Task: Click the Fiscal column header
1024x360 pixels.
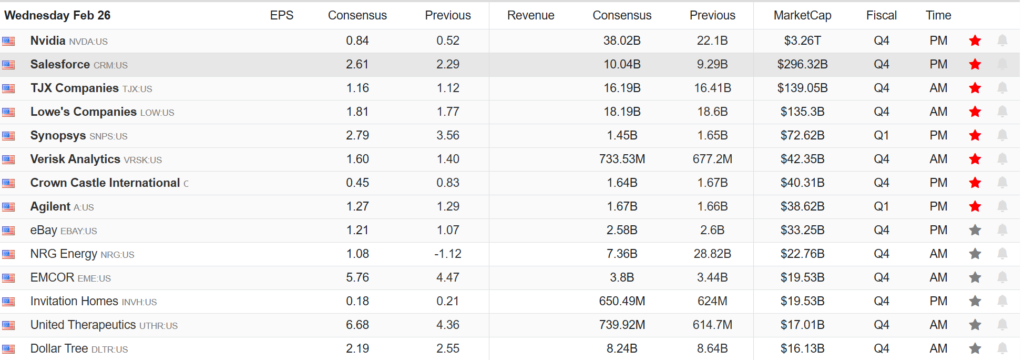Action: pyautogui.click(x=882, y=15)
